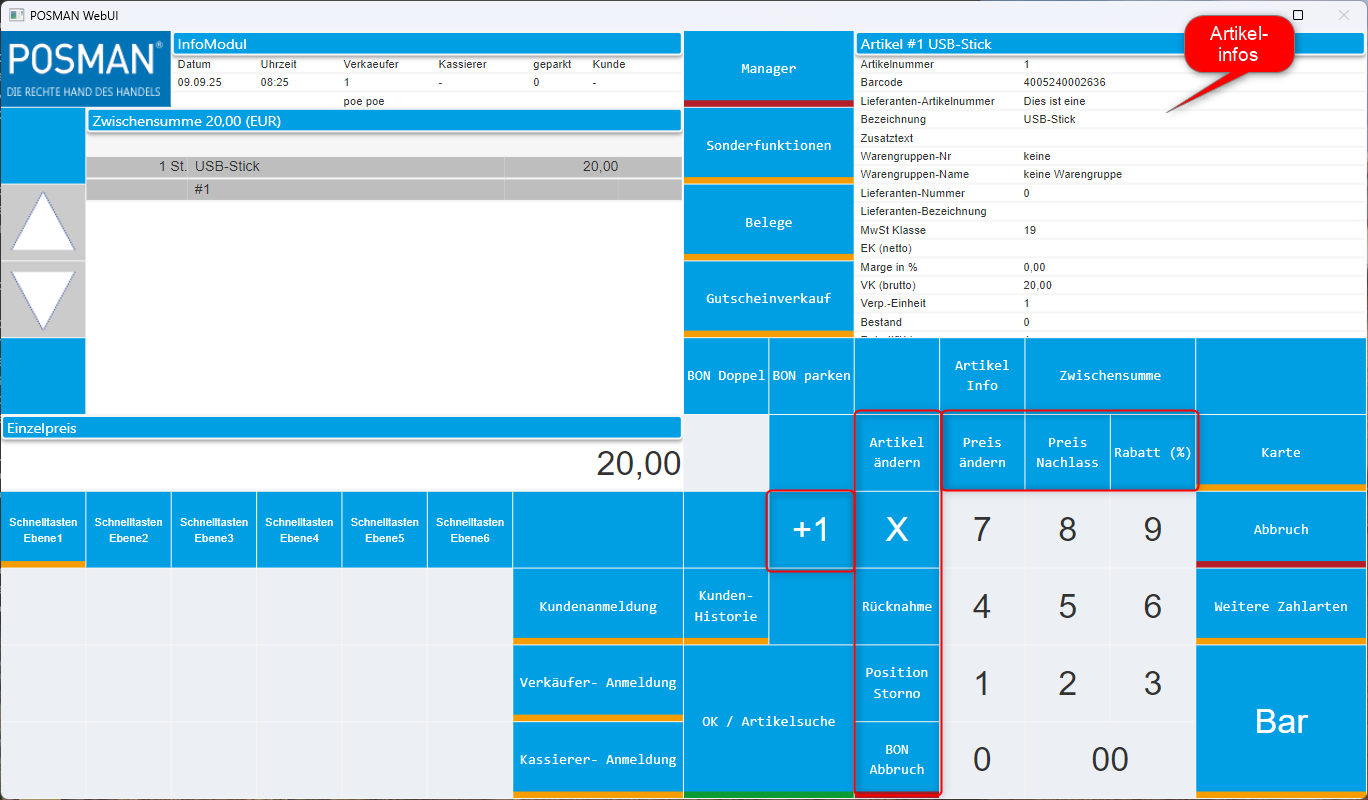
Task: Click the Position Storno button
Action: coord(897,683)
